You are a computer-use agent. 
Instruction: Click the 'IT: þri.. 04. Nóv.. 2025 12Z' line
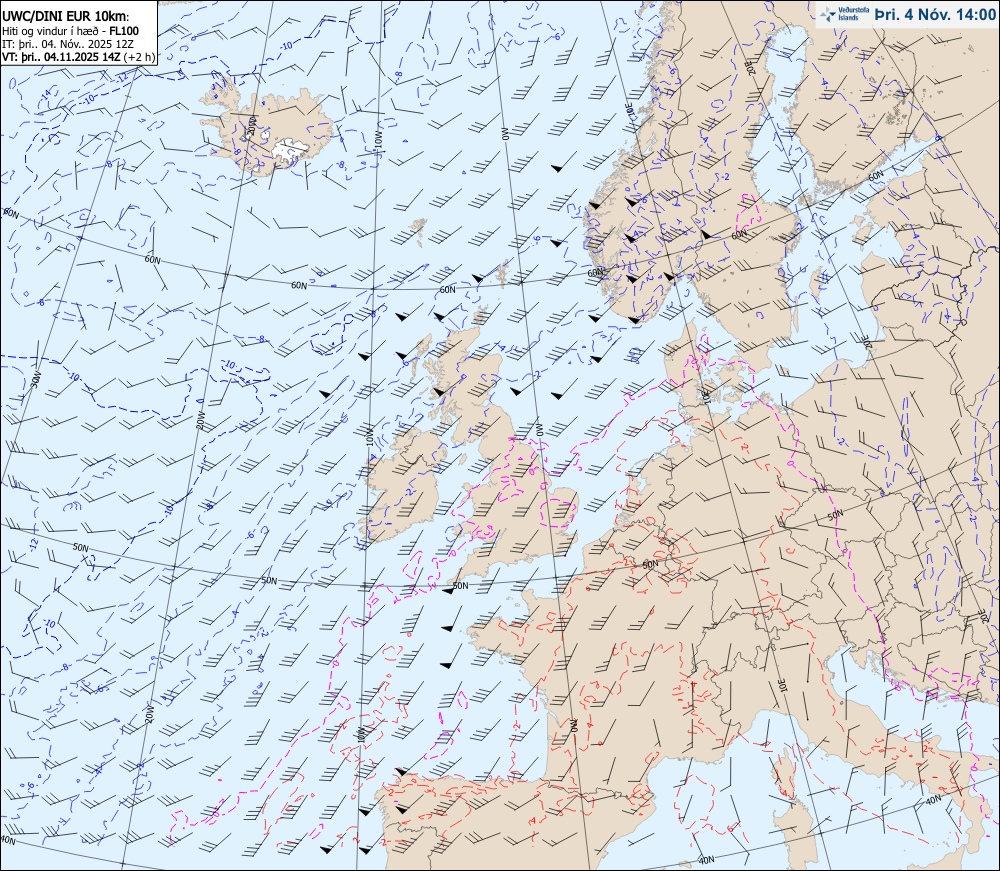[x=69, y=43]
